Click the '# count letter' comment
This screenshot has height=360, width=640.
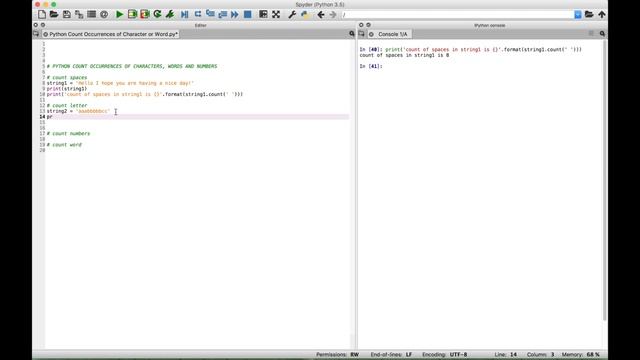click(67, 105)
